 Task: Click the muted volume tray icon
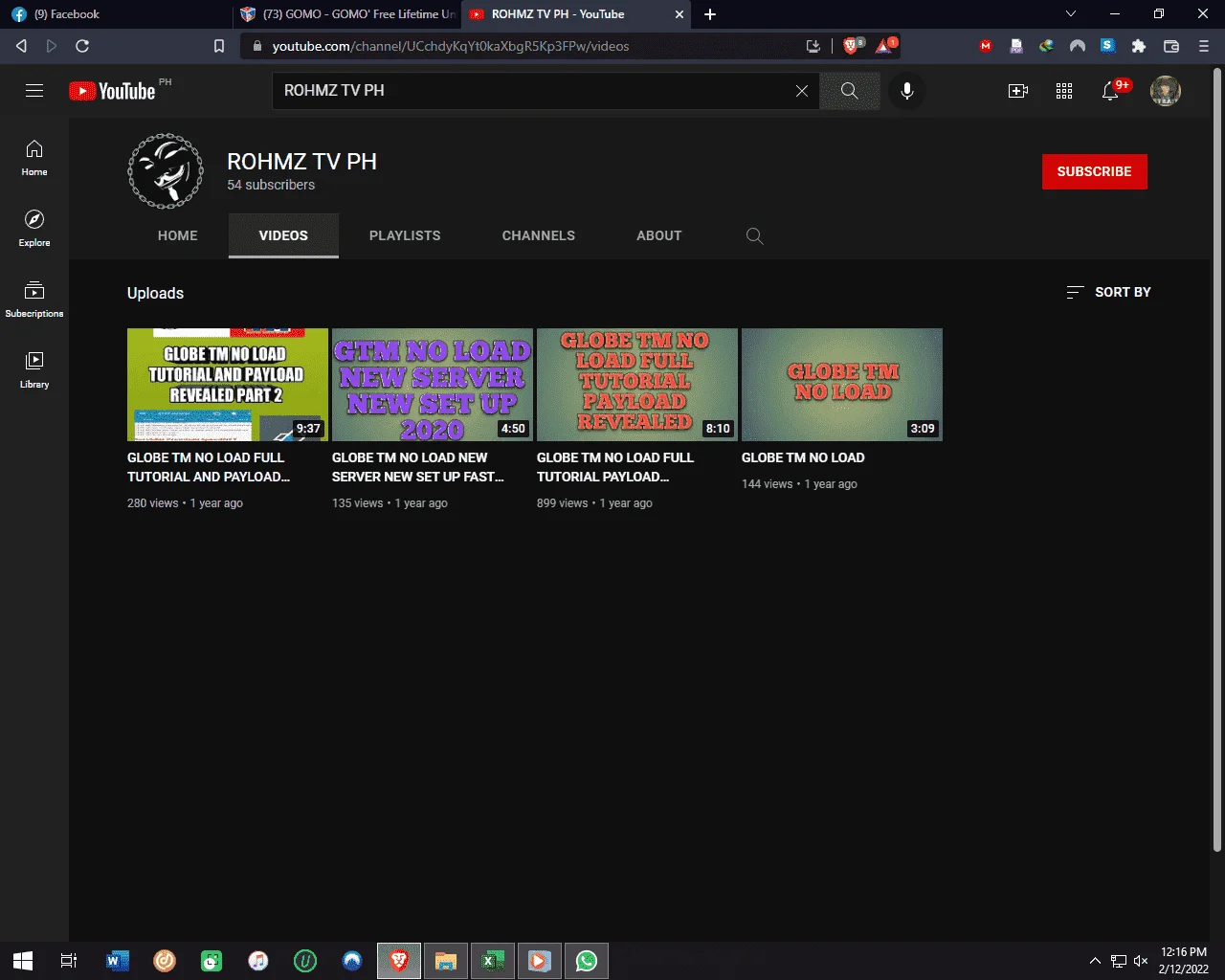coord(1141,961)
